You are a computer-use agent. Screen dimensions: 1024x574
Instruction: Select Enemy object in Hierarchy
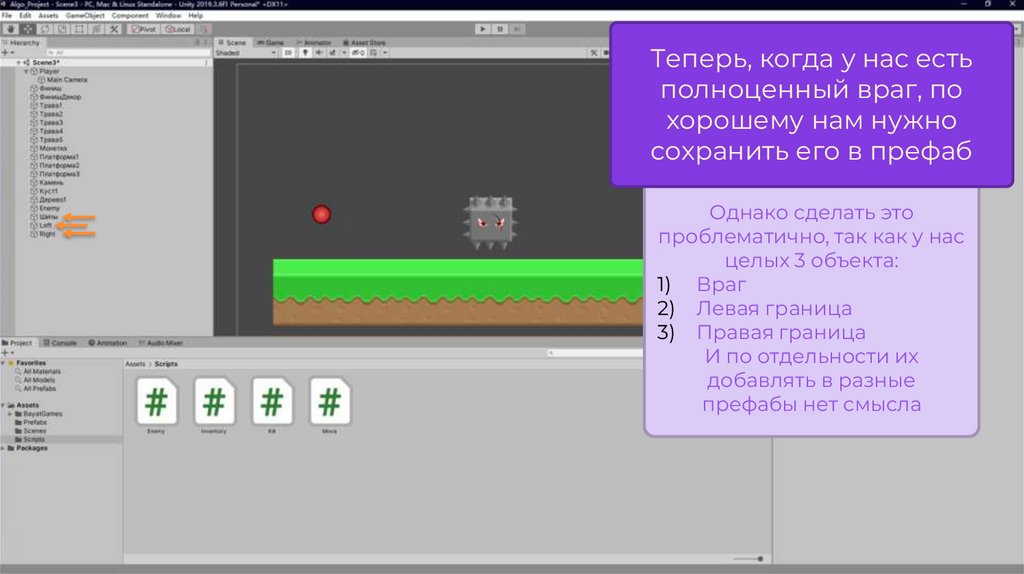click(45, 208)
